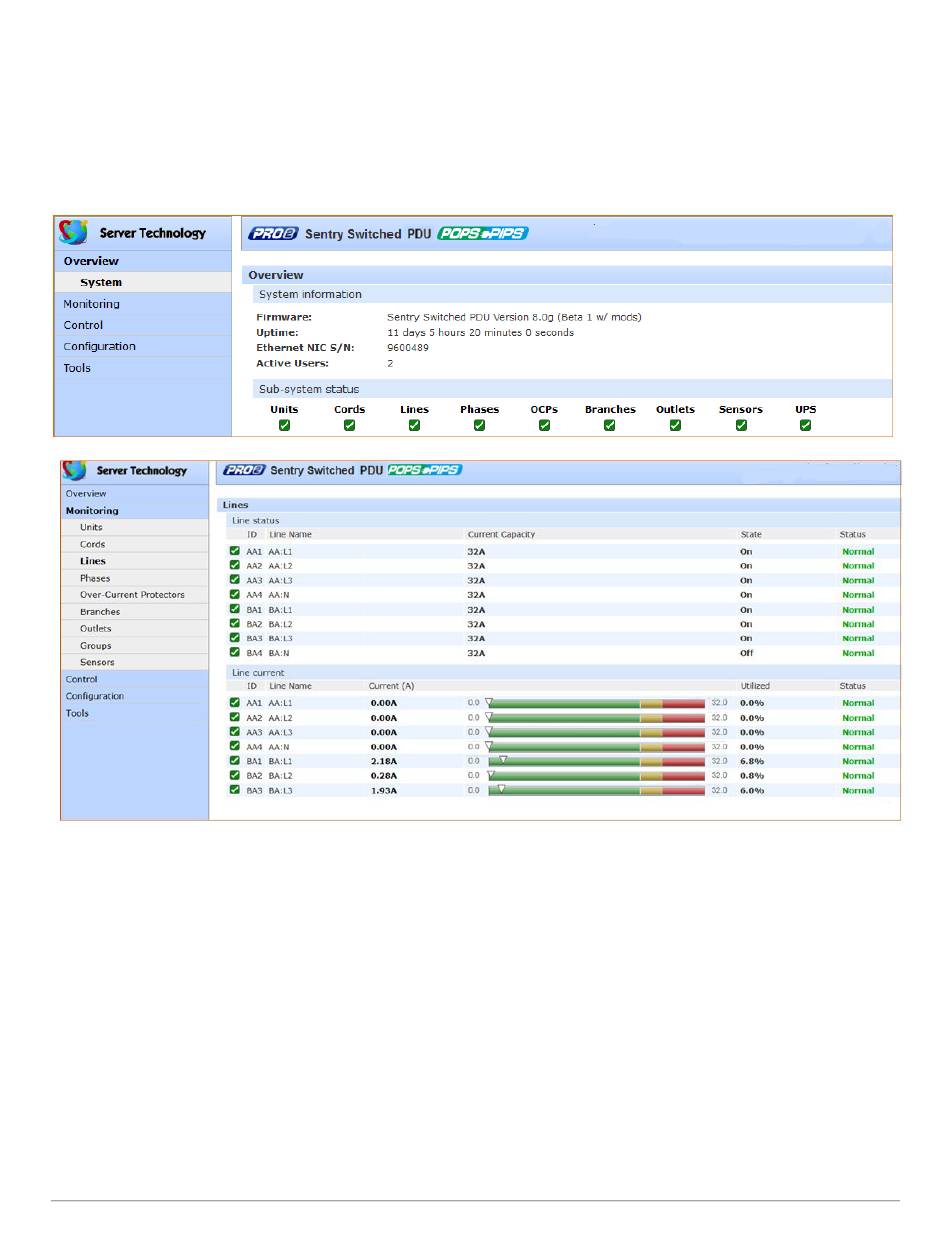Viewport: 950px width, 1248px height.
Task: Click BA1:L1 current utilization bar
Action: [x=597, y=762]
